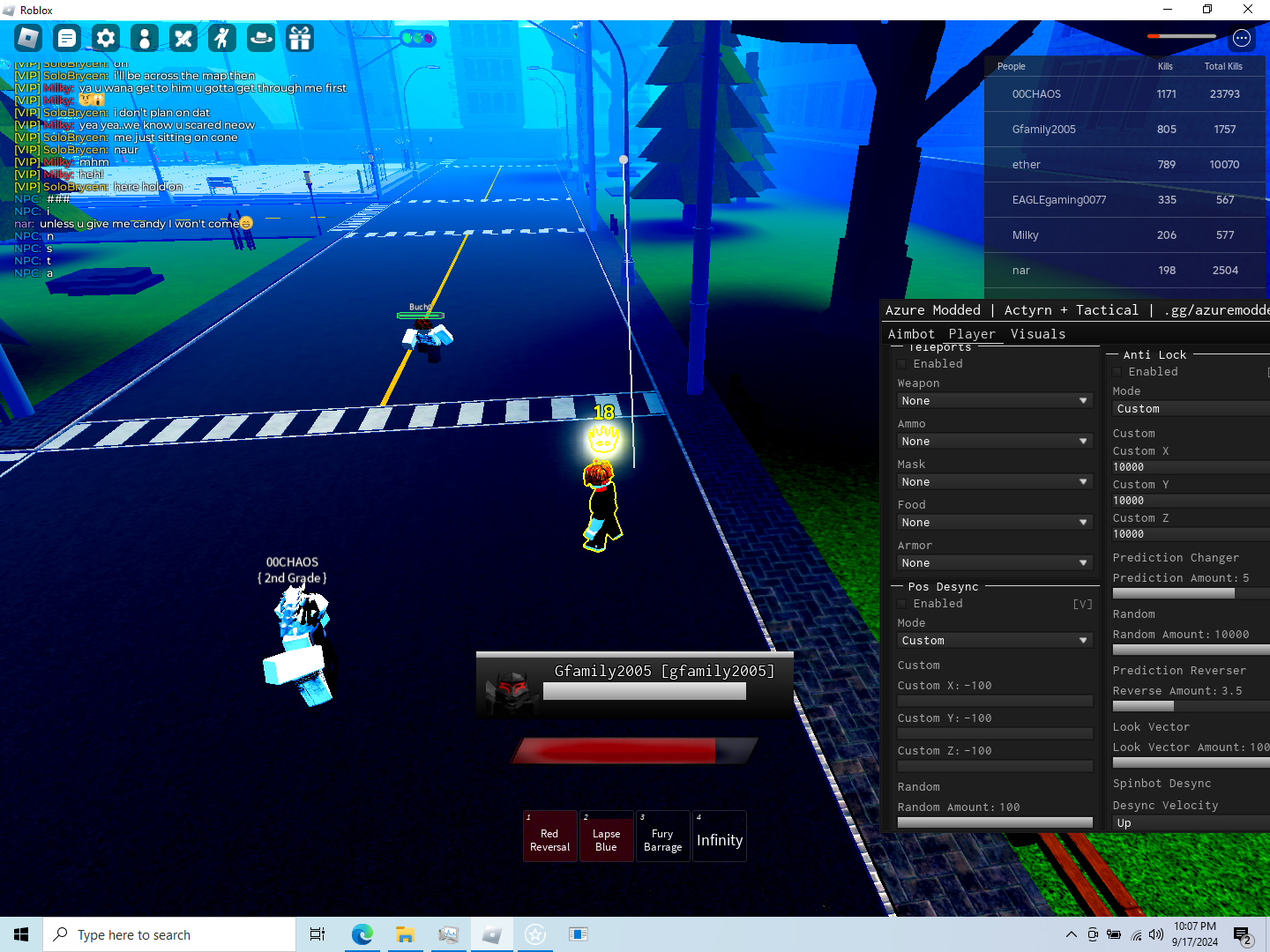Open the Pos Desync Mode dropdown
The height and width of the screenshot is (952, 1270).
pos(995,641)
